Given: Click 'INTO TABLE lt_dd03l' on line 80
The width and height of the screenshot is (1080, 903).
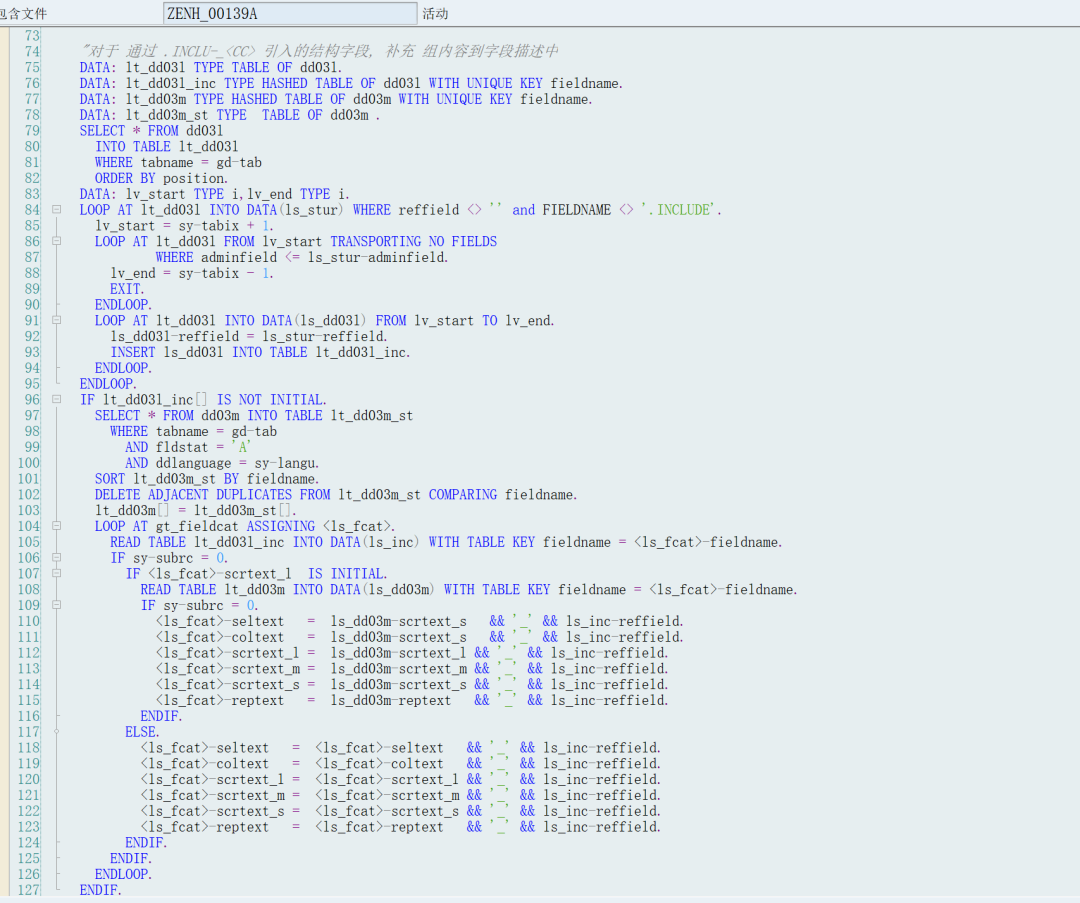Looking at the screenshot, I should 167,147.
